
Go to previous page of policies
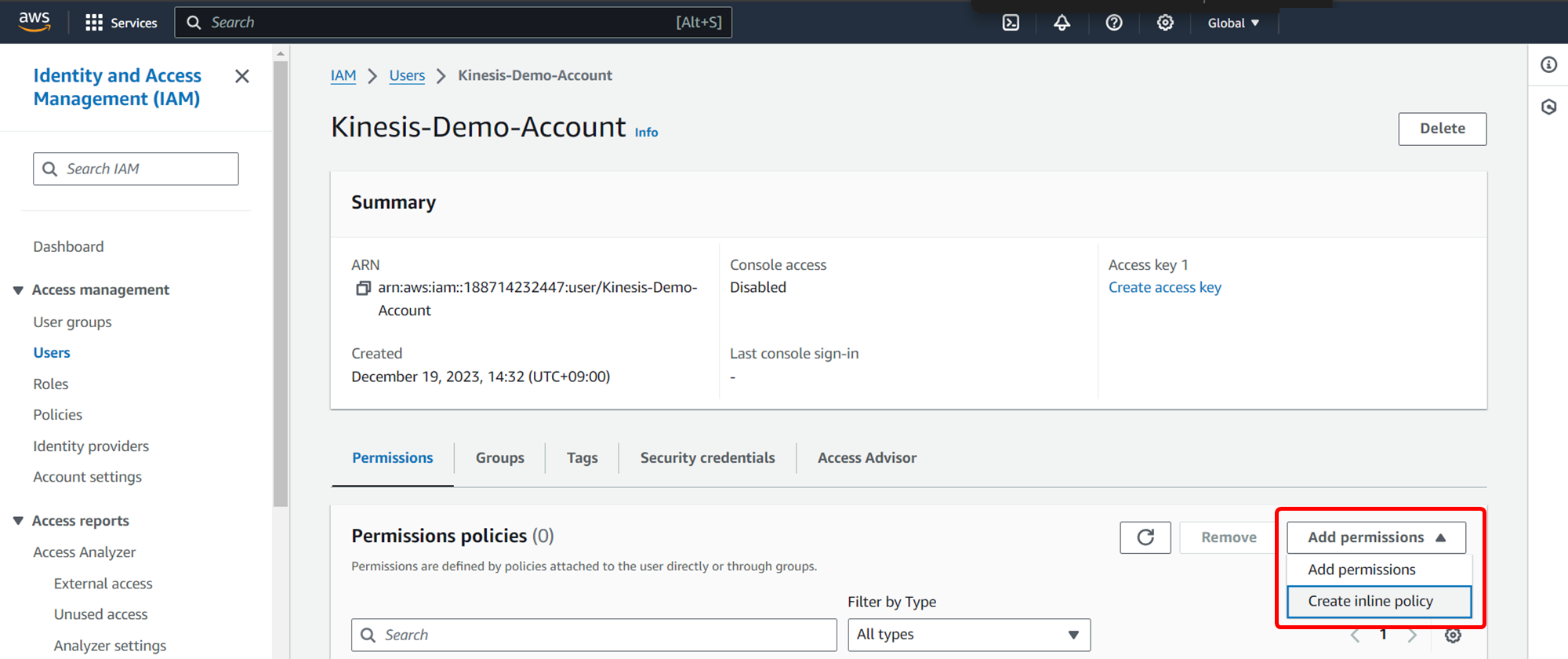pyautogui.click(x=1355, y=635)
